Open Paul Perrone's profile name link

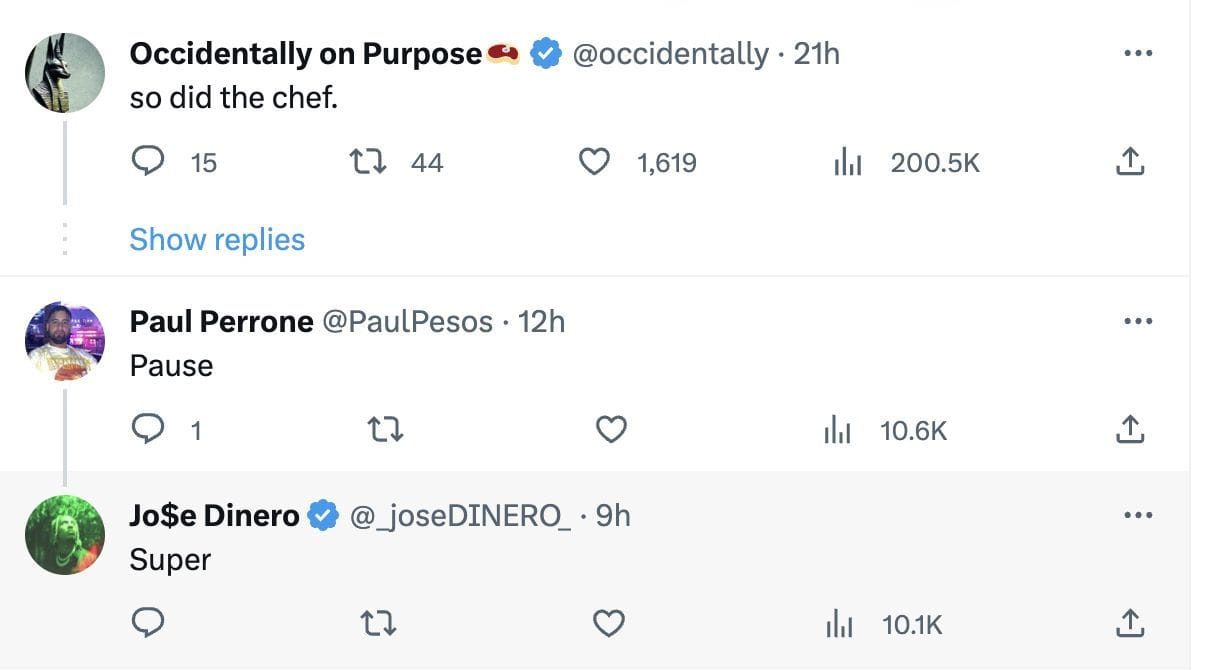(221, 322)
